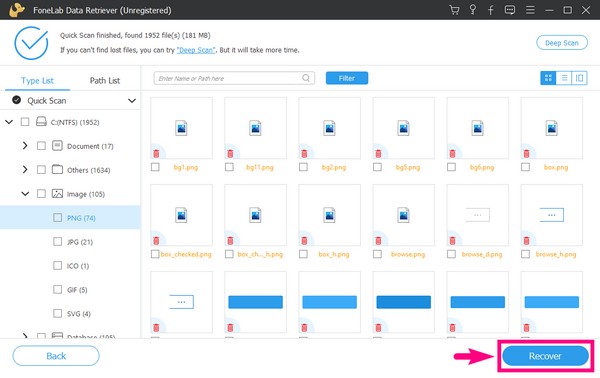Tick the browse_h.png checkbox
Screen dimensions: 600x378
coord(526,254)
